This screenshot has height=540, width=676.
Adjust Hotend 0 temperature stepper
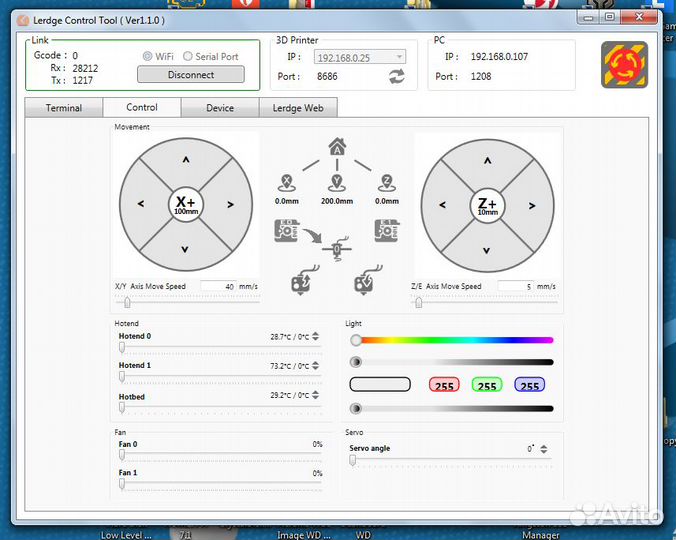tap(316, 336)
